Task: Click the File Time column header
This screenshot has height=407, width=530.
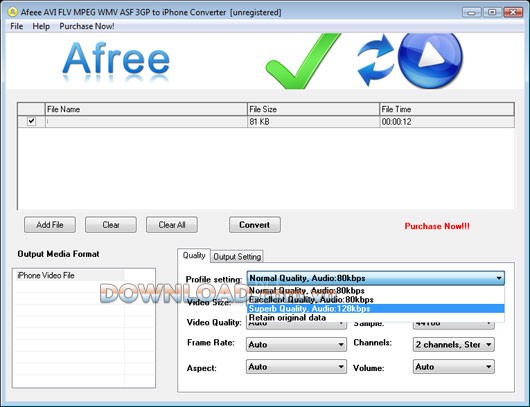Action: point(447,109)
